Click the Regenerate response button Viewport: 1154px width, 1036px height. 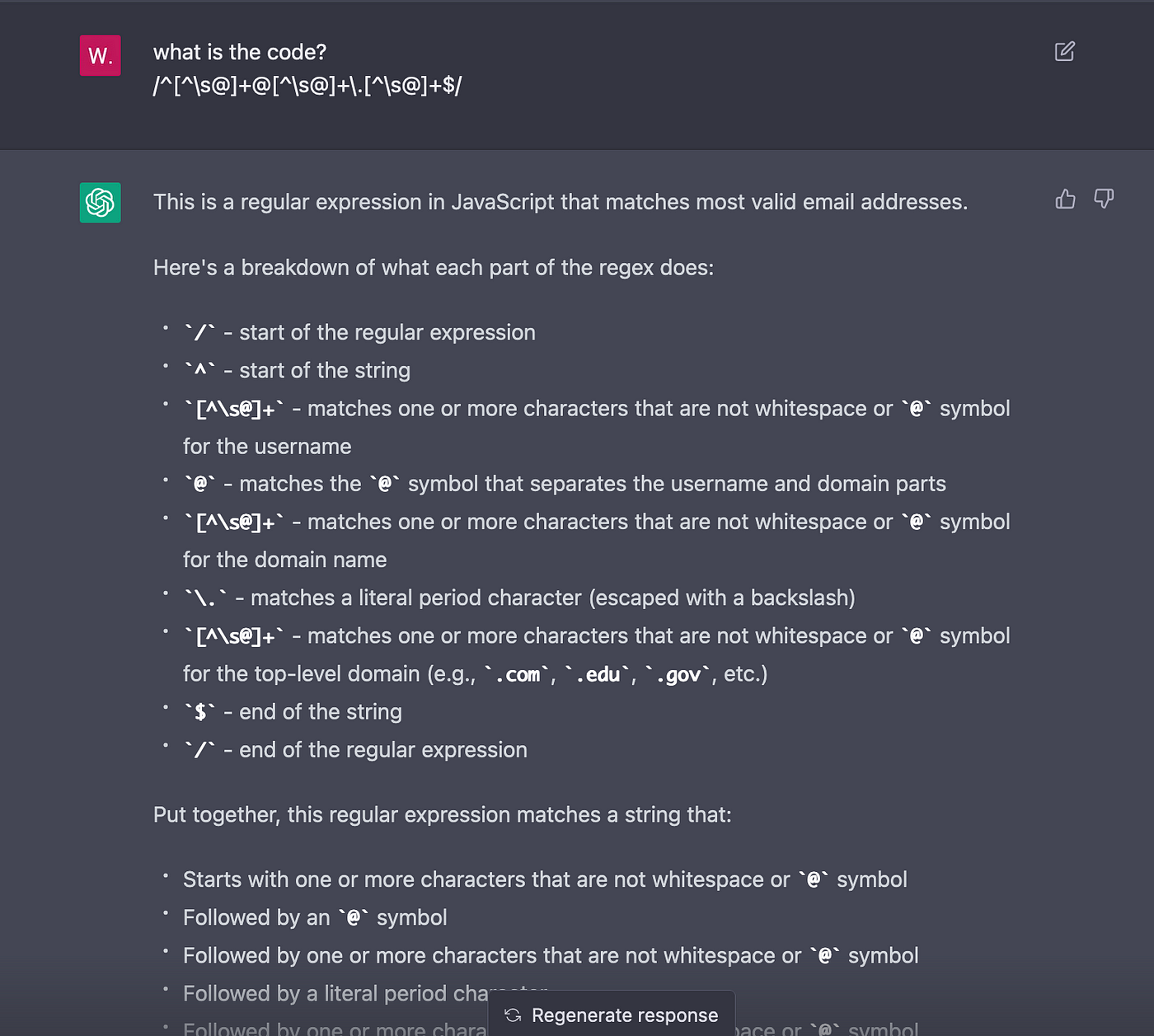click(x=612, y=1014)
